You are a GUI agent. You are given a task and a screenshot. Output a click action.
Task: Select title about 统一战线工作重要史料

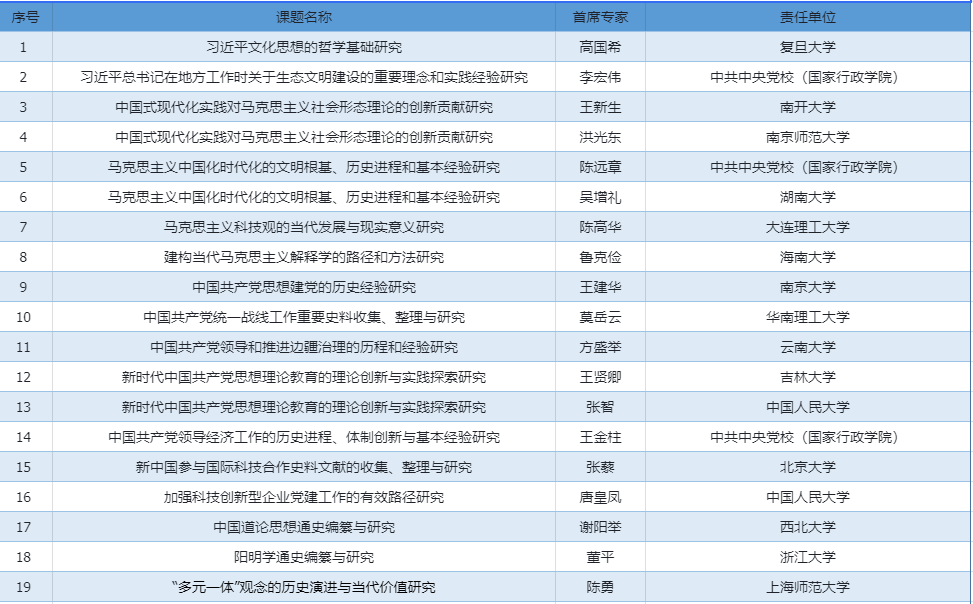coord(304,317)
